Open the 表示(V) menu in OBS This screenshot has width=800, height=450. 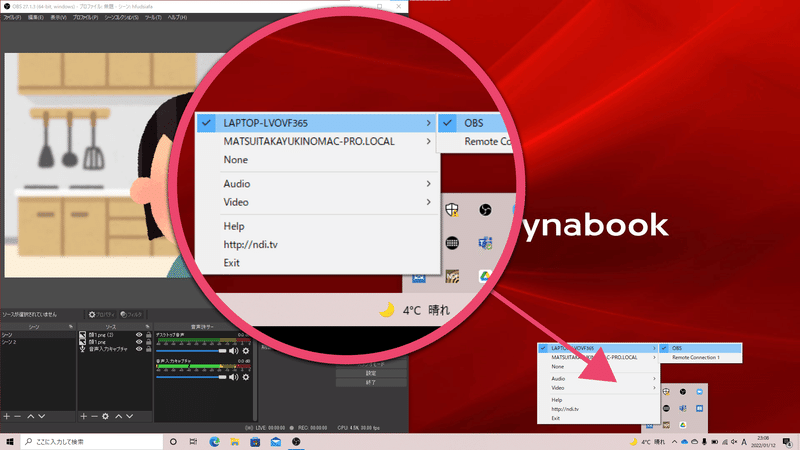tap(58, 17)
